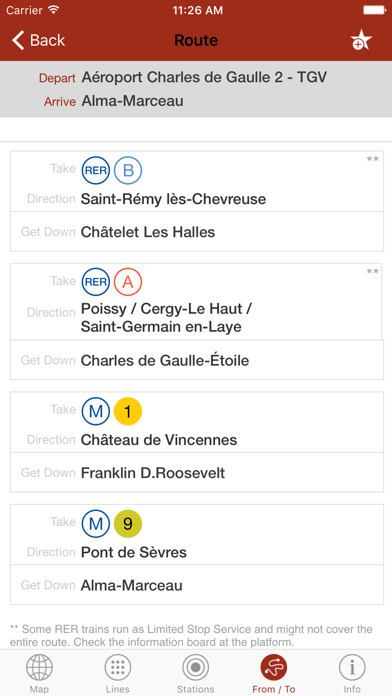Select departure Aéroport Charles de Gaulle 2 - TGV
392x696 pixels.
pyautogui.click(x=204, y=78)
